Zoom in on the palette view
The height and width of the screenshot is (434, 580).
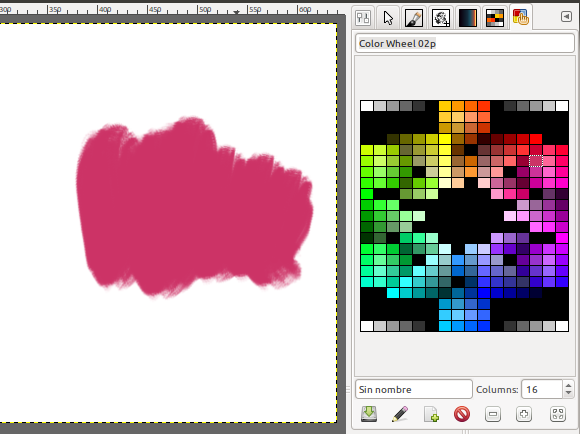tap(524, 414)
